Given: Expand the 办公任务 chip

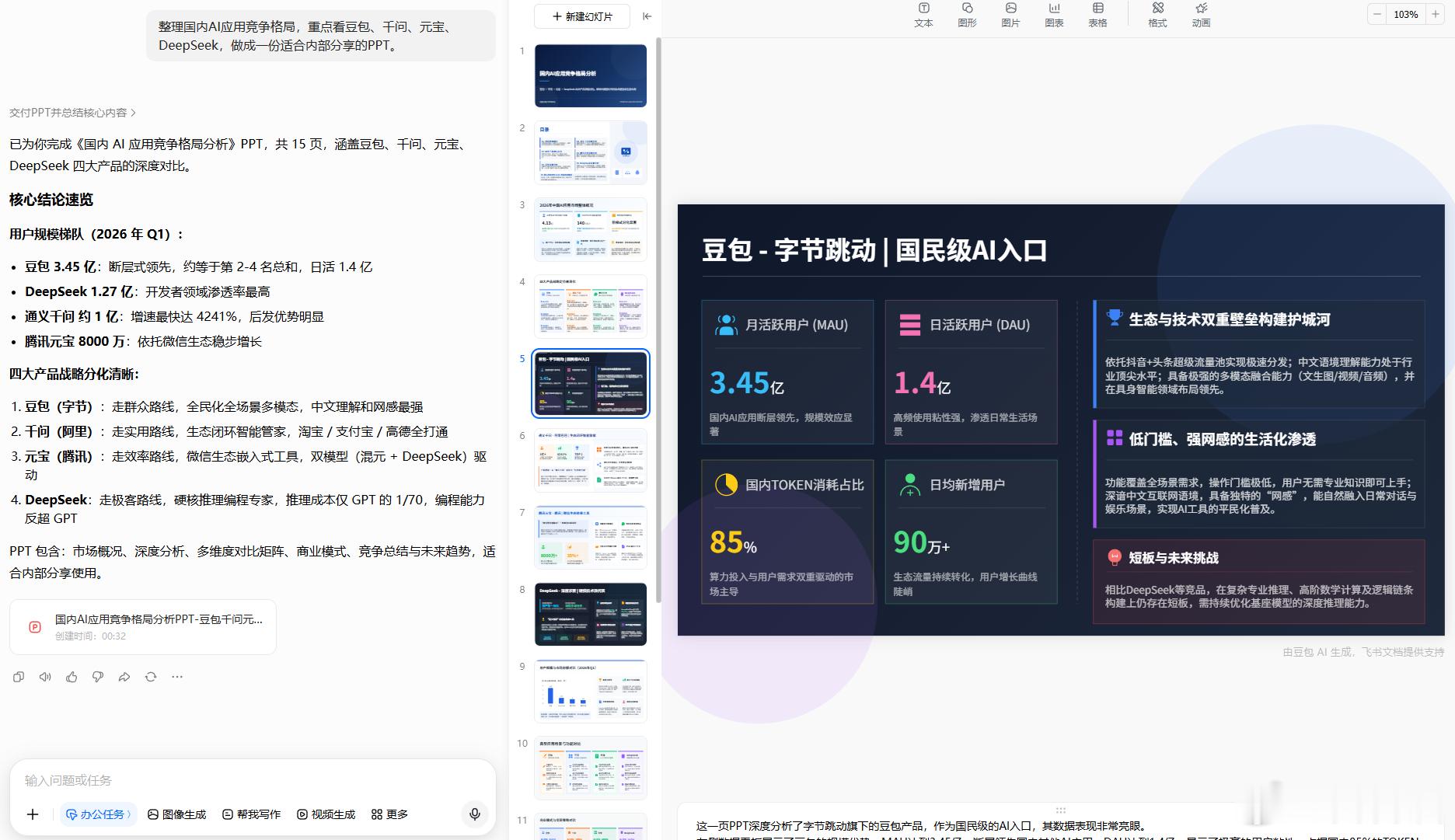Looking at the screenshot, I should coord(99,814).
